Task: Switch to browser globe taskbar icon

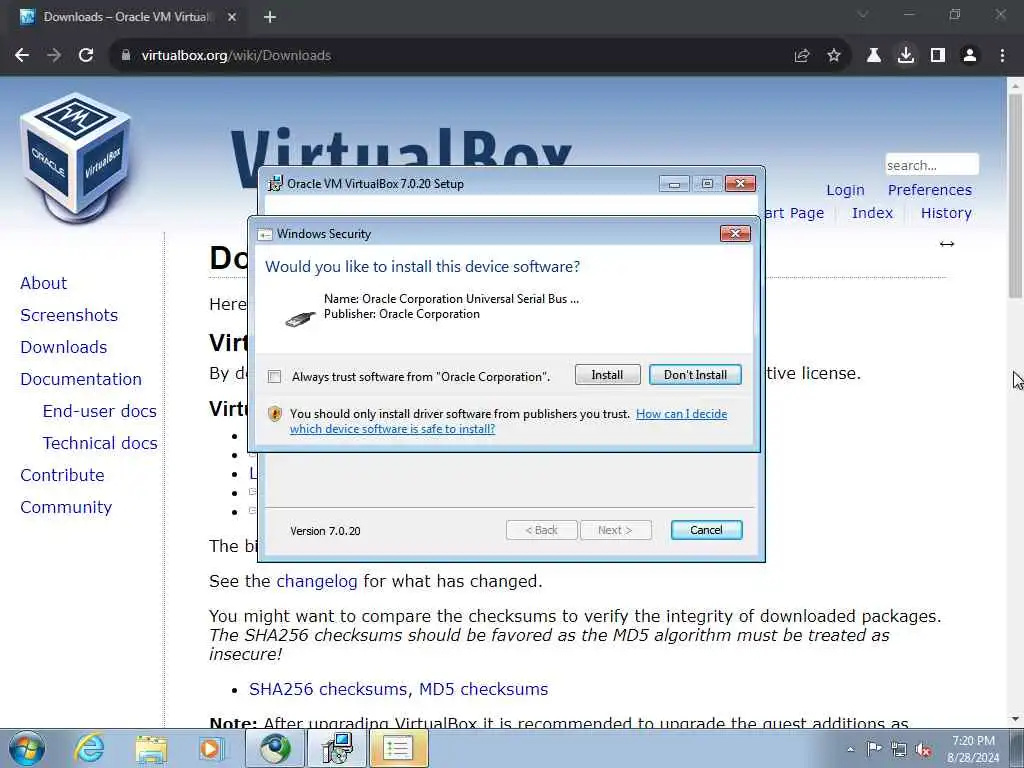Action: click(275, 748)
